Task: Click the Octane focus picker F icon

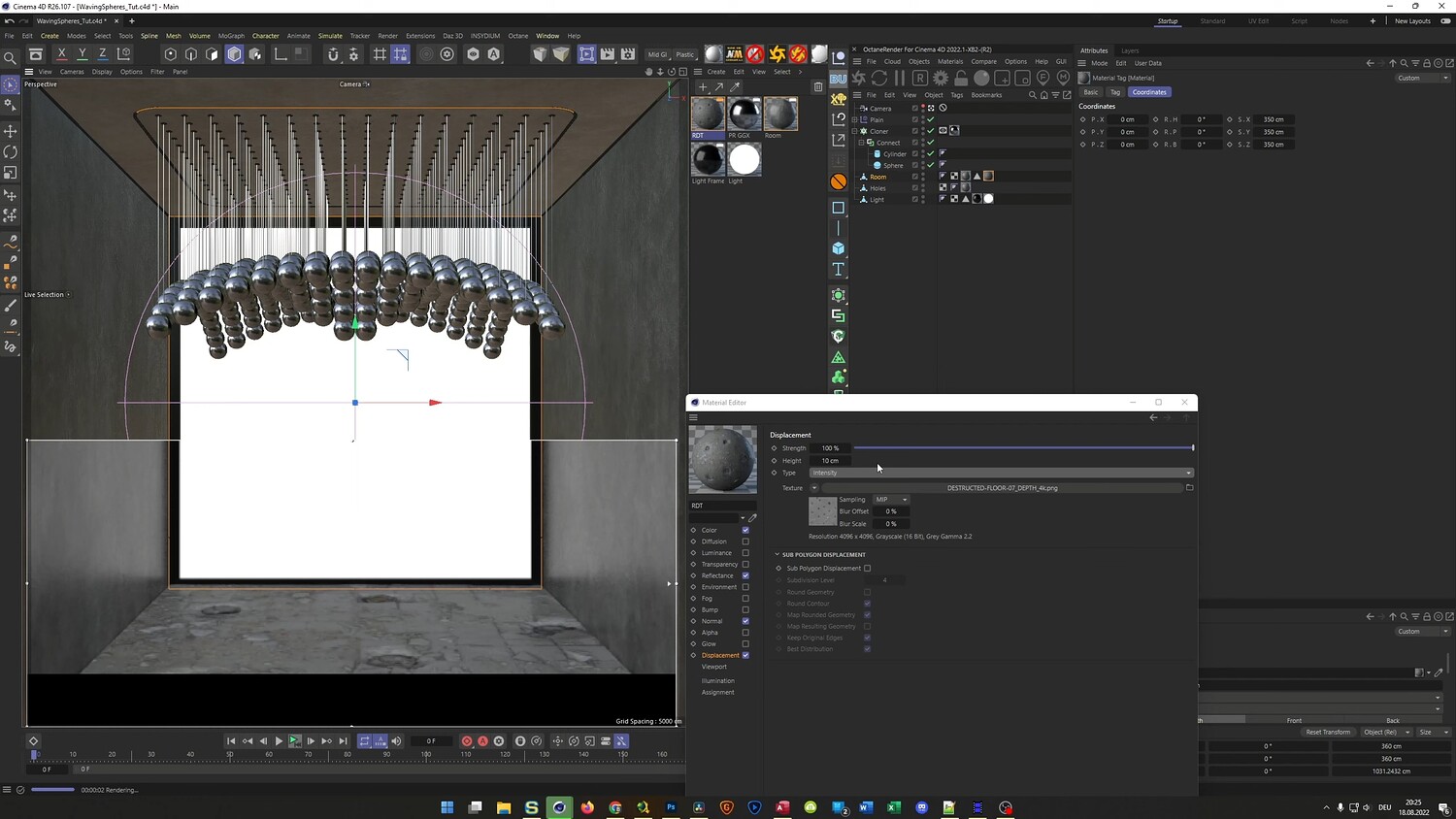Action: [1043, 78]
